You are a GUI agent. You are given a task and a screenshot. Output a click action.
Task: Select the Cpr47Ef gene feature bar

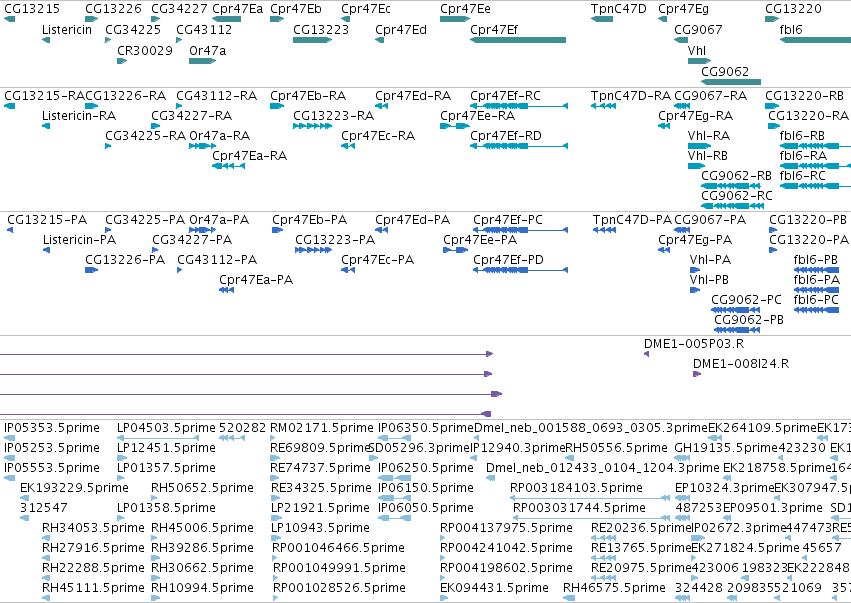(x=518, y=40)
